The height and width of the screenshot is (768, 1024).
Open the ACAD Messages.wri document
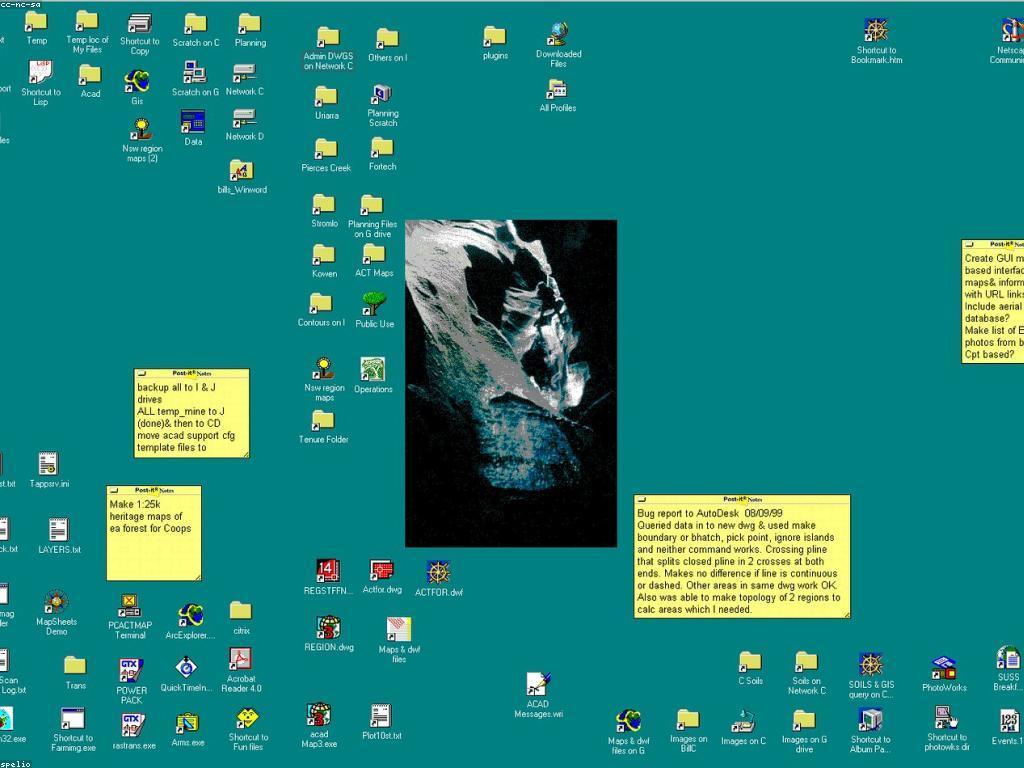tap(538, 684)
